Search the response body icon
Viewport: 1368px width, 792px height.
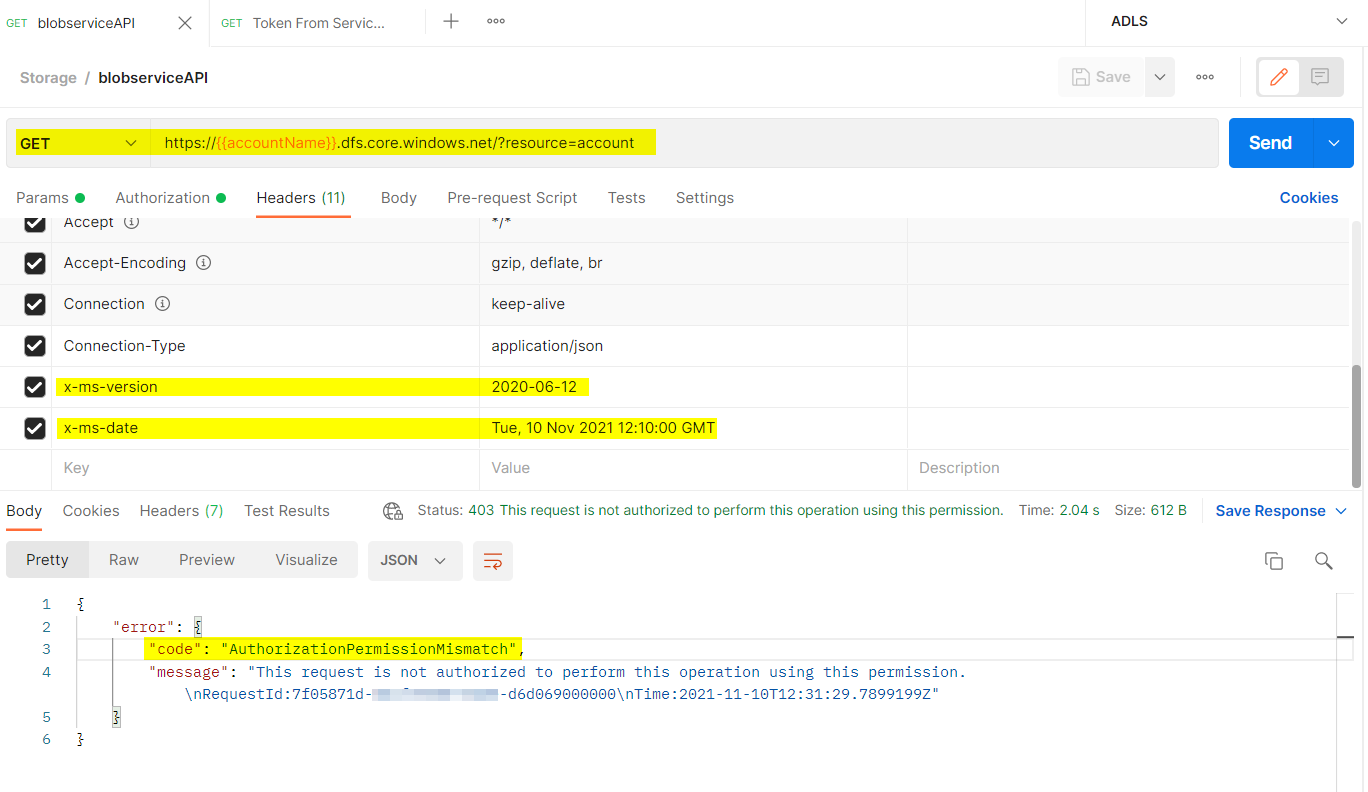[1323, 561]
